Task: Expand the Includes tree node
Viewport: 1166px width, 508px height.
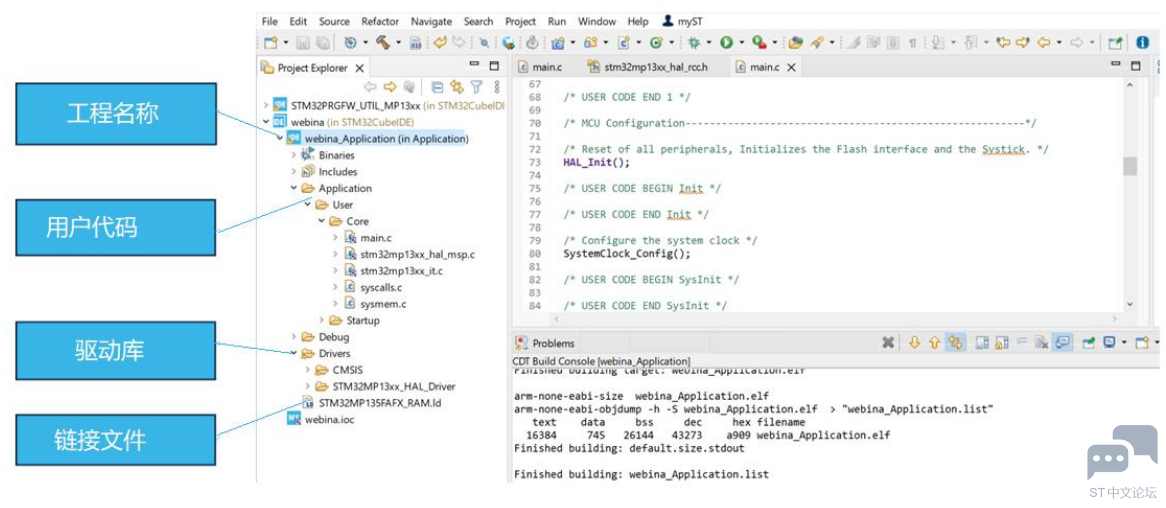Action: click(x=294, y=171)
